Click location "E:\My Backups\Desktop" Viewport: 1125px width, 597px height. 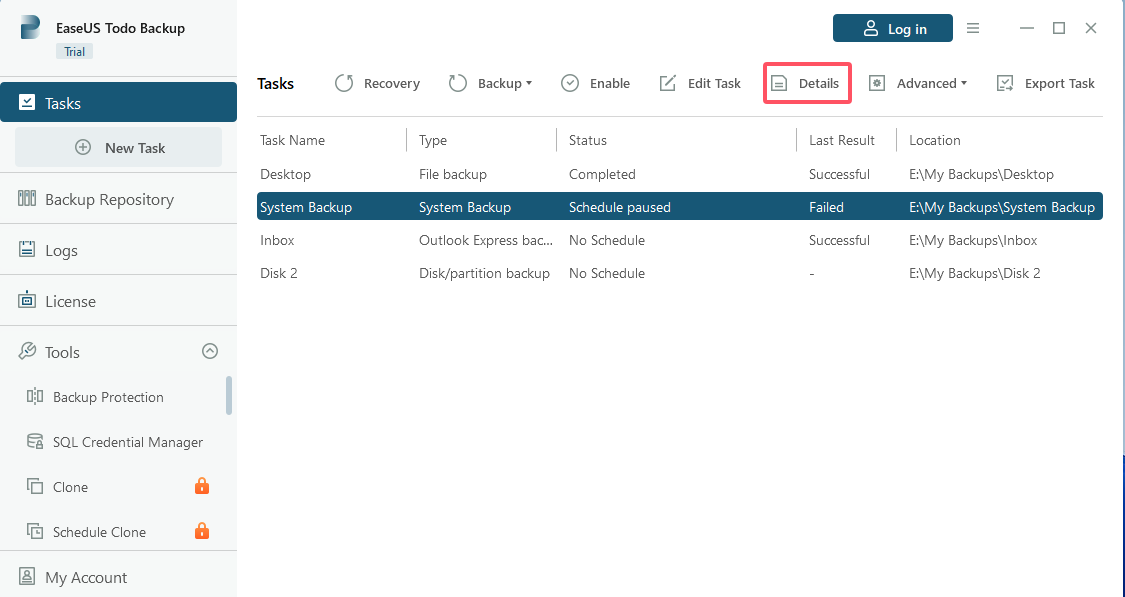pos(982,174)
